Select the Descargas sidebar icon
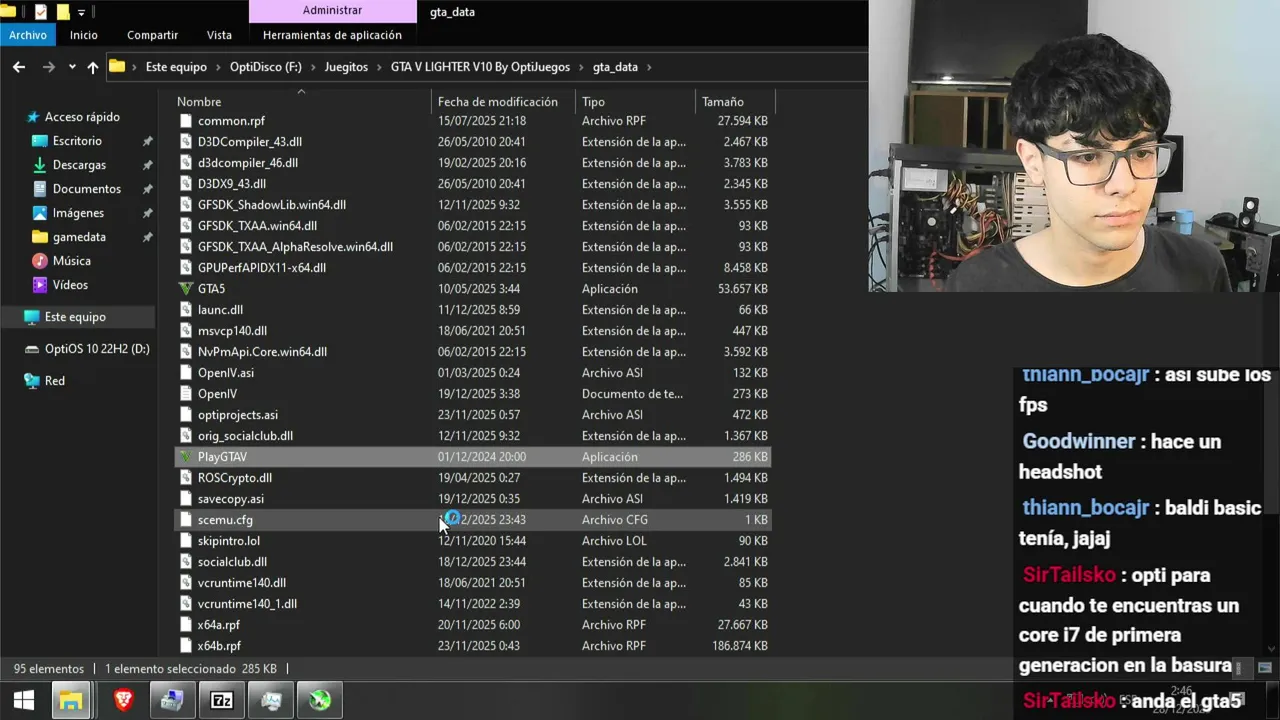1280x720 pixels. pyautogui.click(x=40, y=165)
